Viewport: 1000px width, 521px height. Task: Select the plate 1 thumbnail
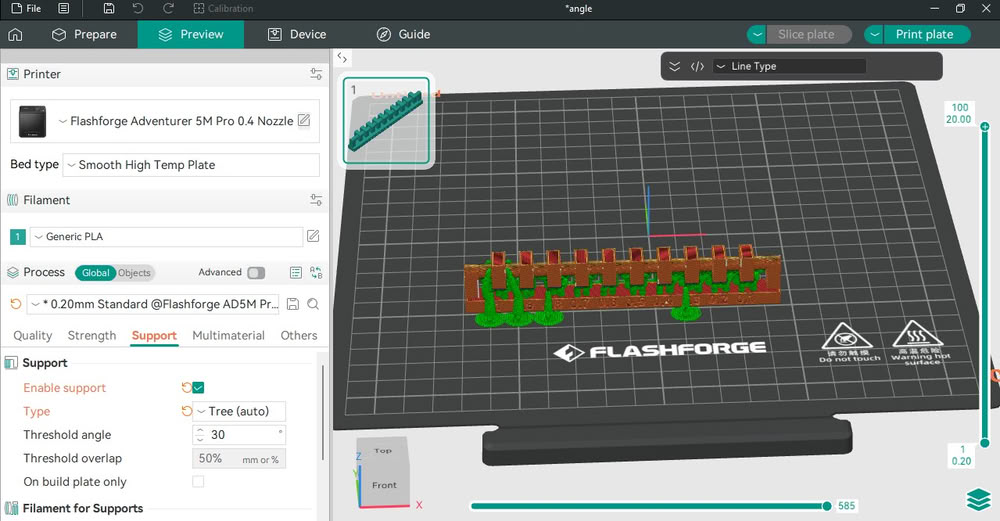(386, 121)
